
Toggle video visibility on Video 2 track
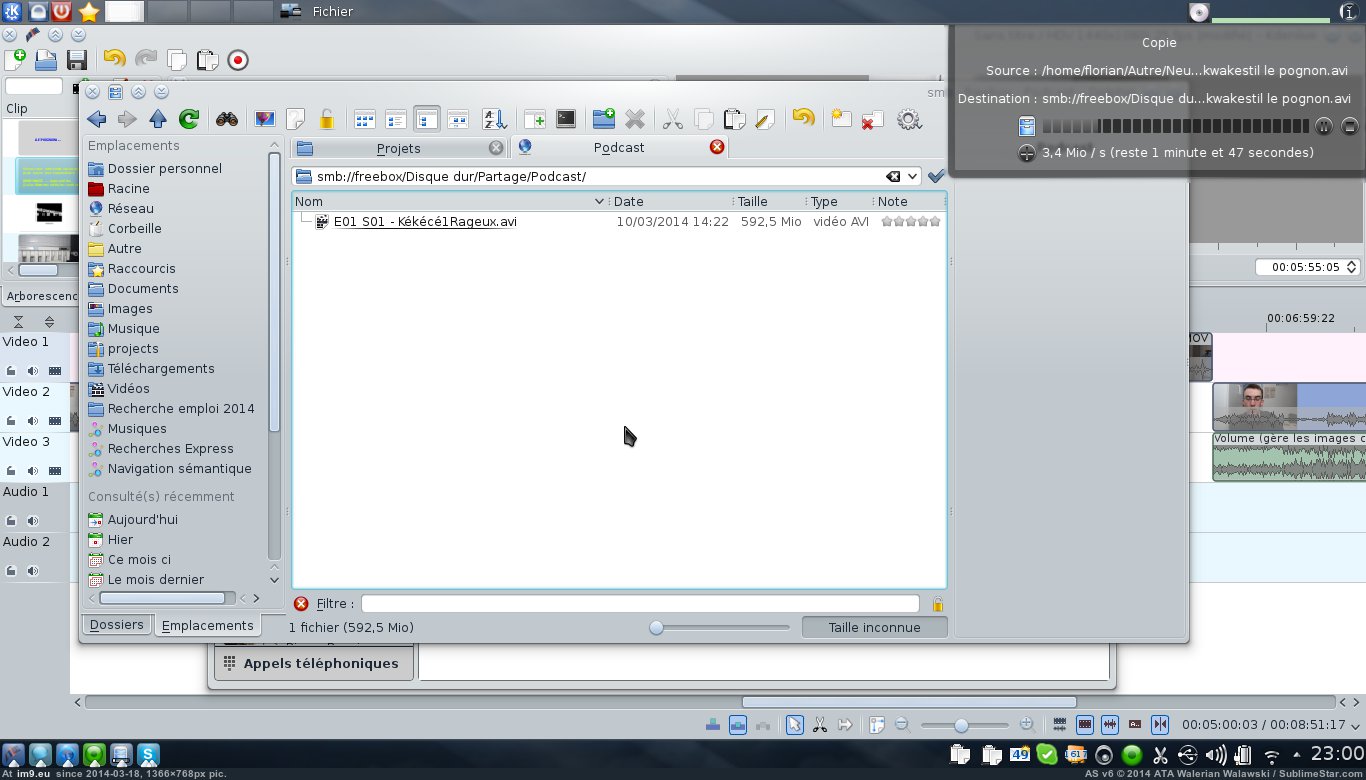pos(54,421)
